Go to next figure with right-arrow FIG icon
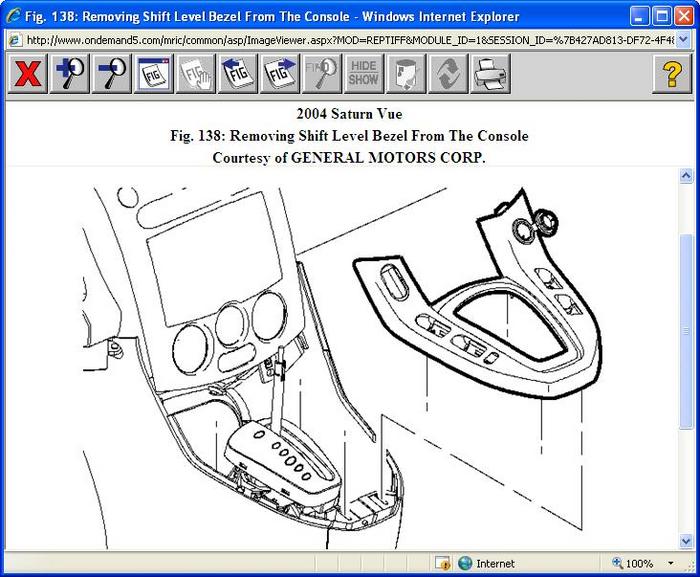700x577 pixels. coord(280,74)
